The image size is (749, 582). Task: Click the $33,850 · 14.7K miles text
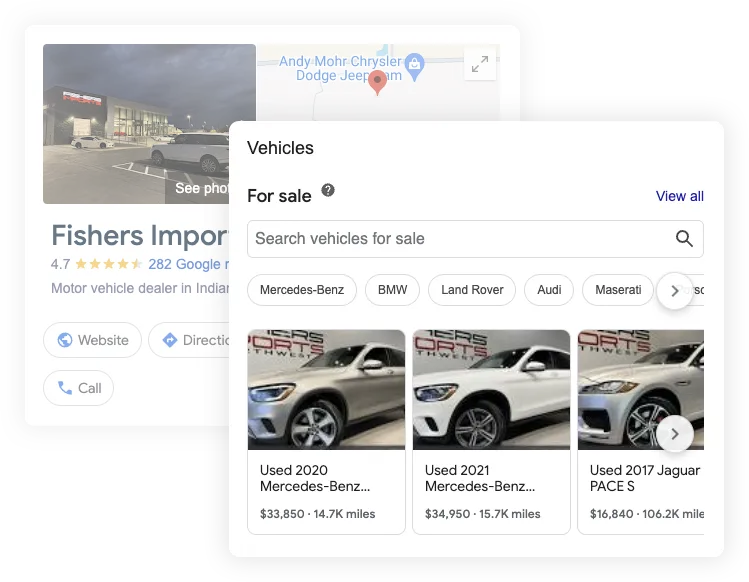click(x=318, y=514)
